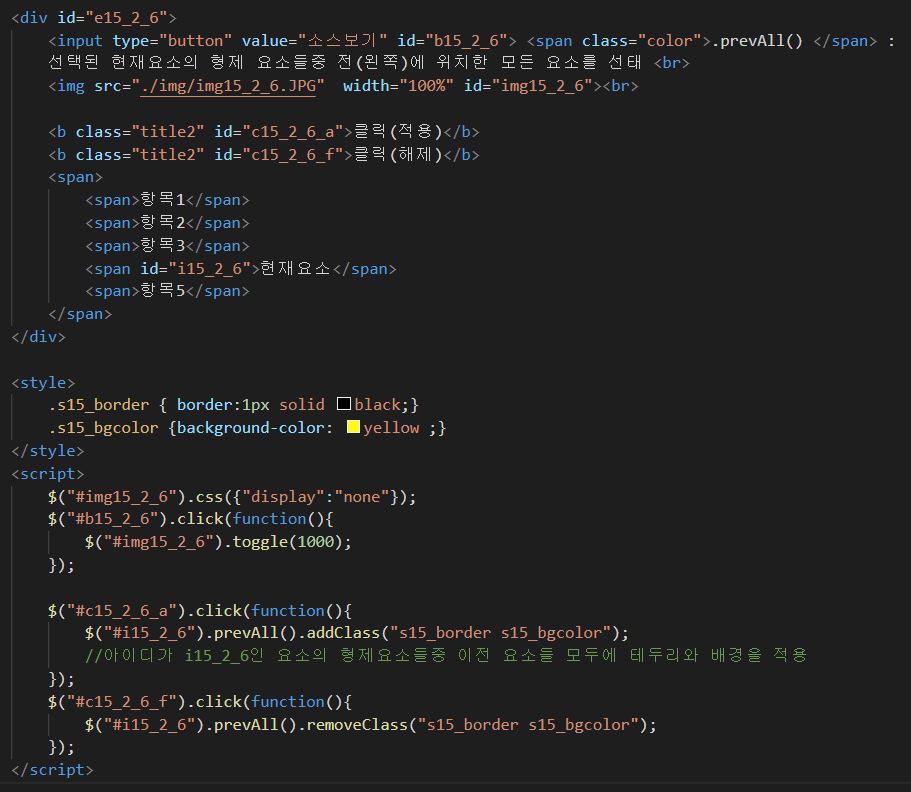The height and width of the screenshot is (792, 911).
Task: Click the 항목3 span text
Action: tap(163, 245)
